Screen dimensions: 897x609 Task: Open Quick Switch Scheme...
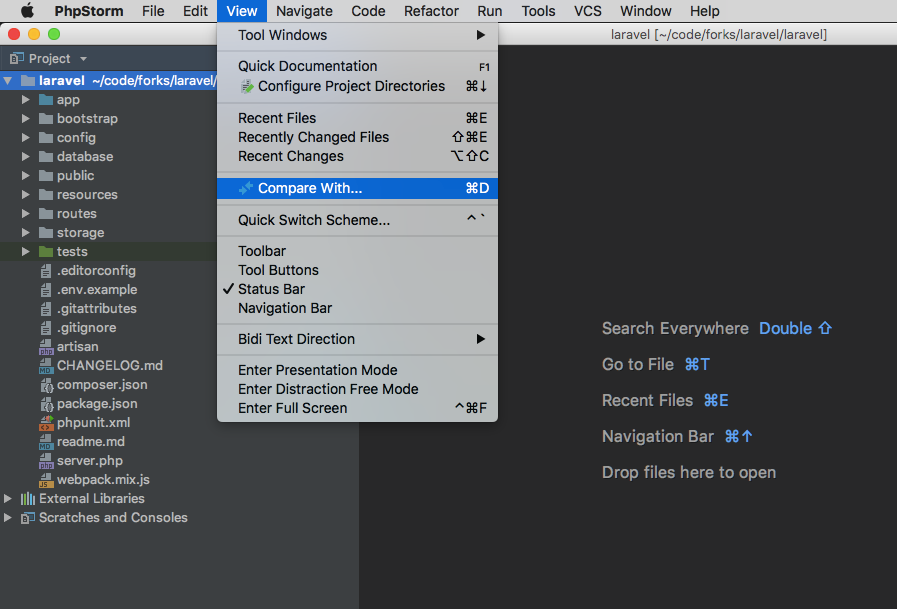[x=357, y=220]
